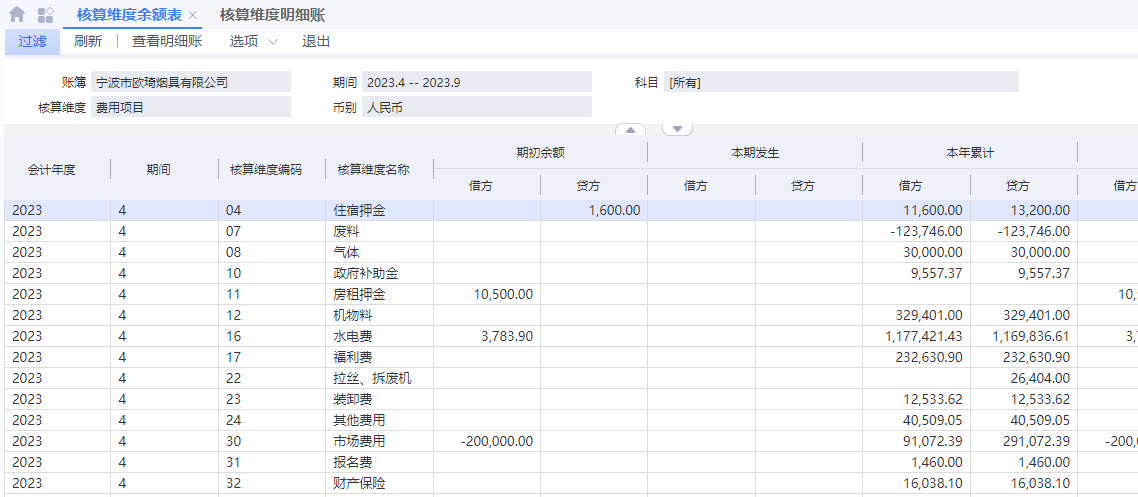Click the 过滤 filter button
Image resolution: width=1138 pixels, height=497 pixels.
click(32, 41)
